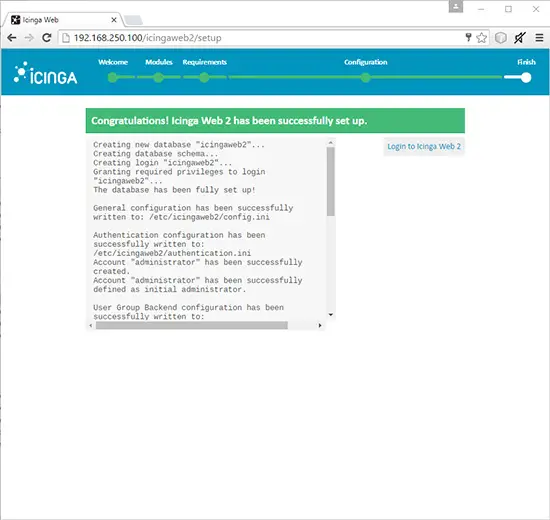Viewport: 550px width, 520px height.
Task: Click the Requirements step progress dot
Action: pyautogui.click(x=204, y=78)
